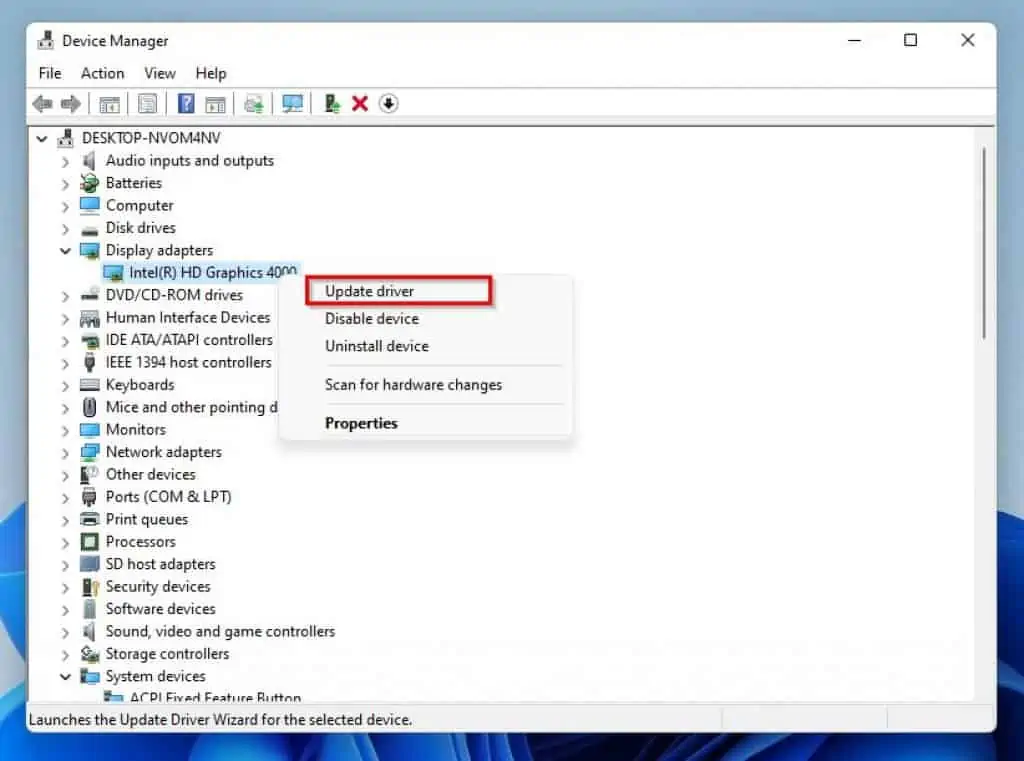Open Properties from the context menu

(361, 423)
